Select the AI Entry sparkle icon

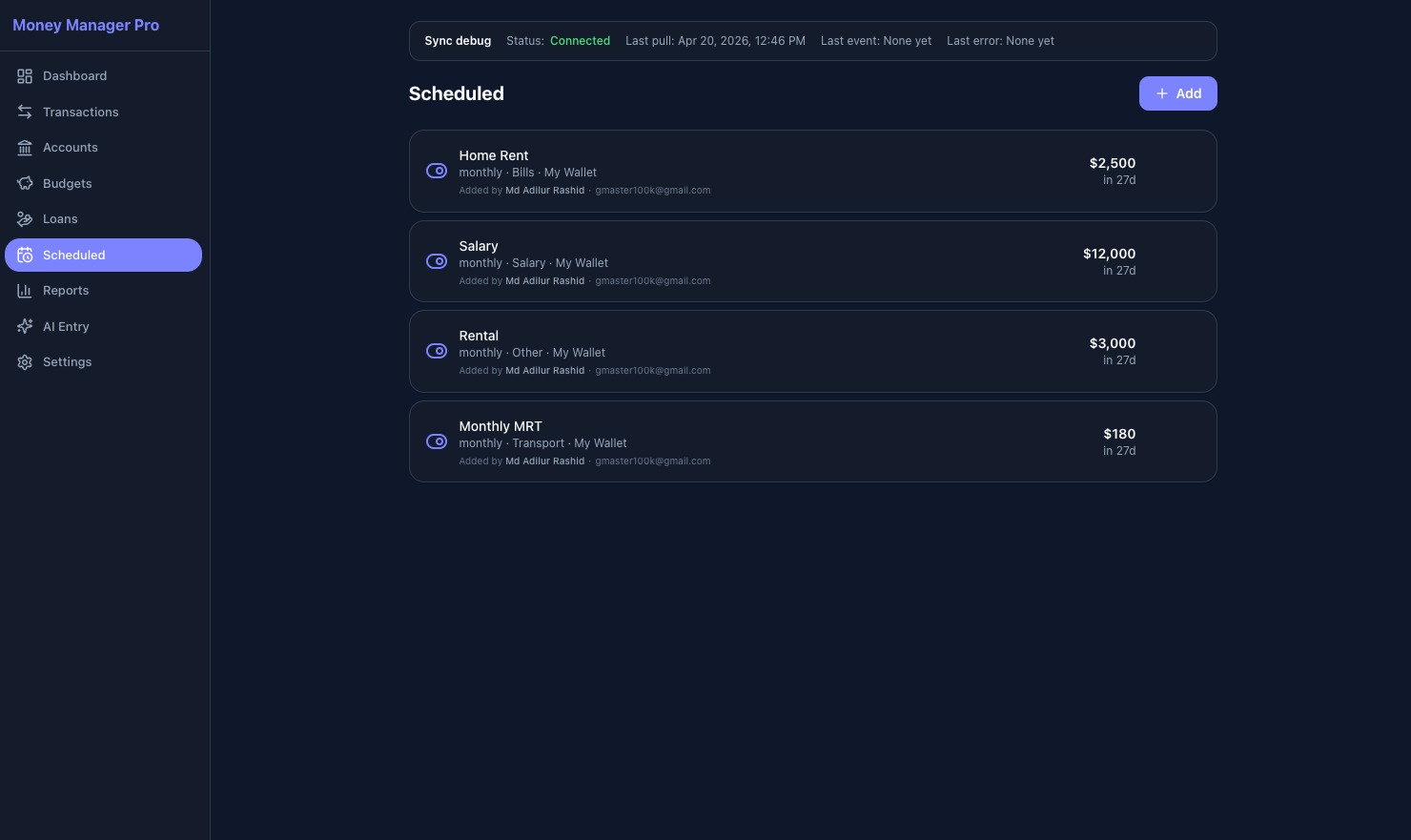click(25, 326)
